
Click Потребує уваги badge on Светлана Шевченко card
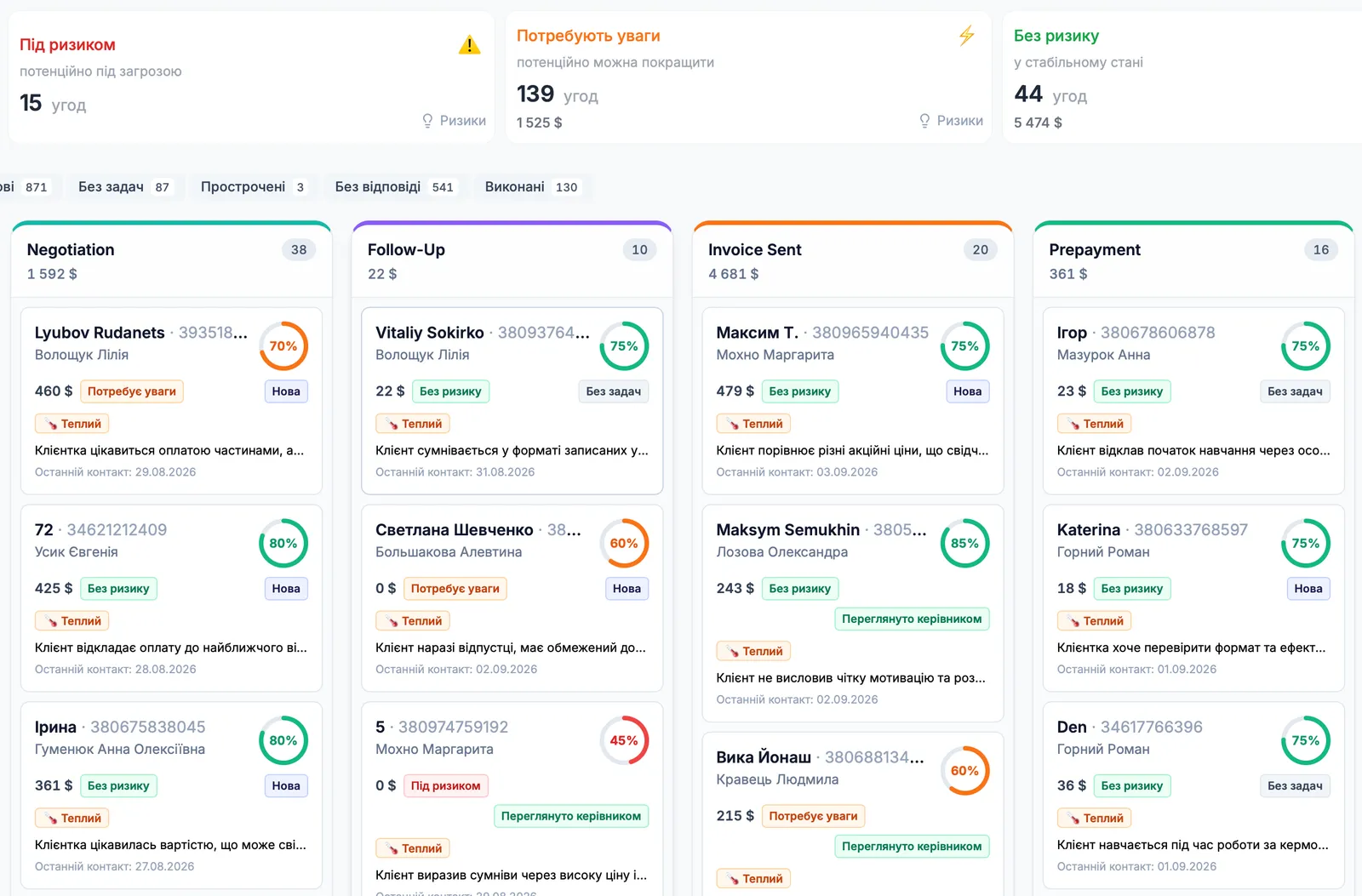pos(455,589)
